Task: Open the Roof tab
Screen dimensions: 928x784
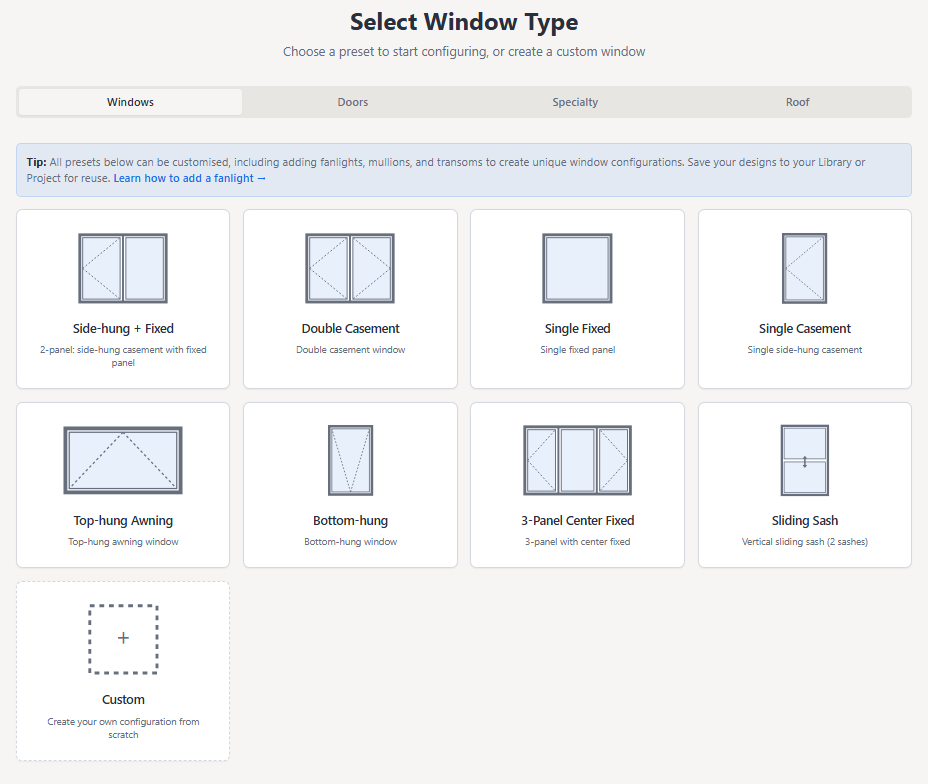Action: tap(797, 102)
